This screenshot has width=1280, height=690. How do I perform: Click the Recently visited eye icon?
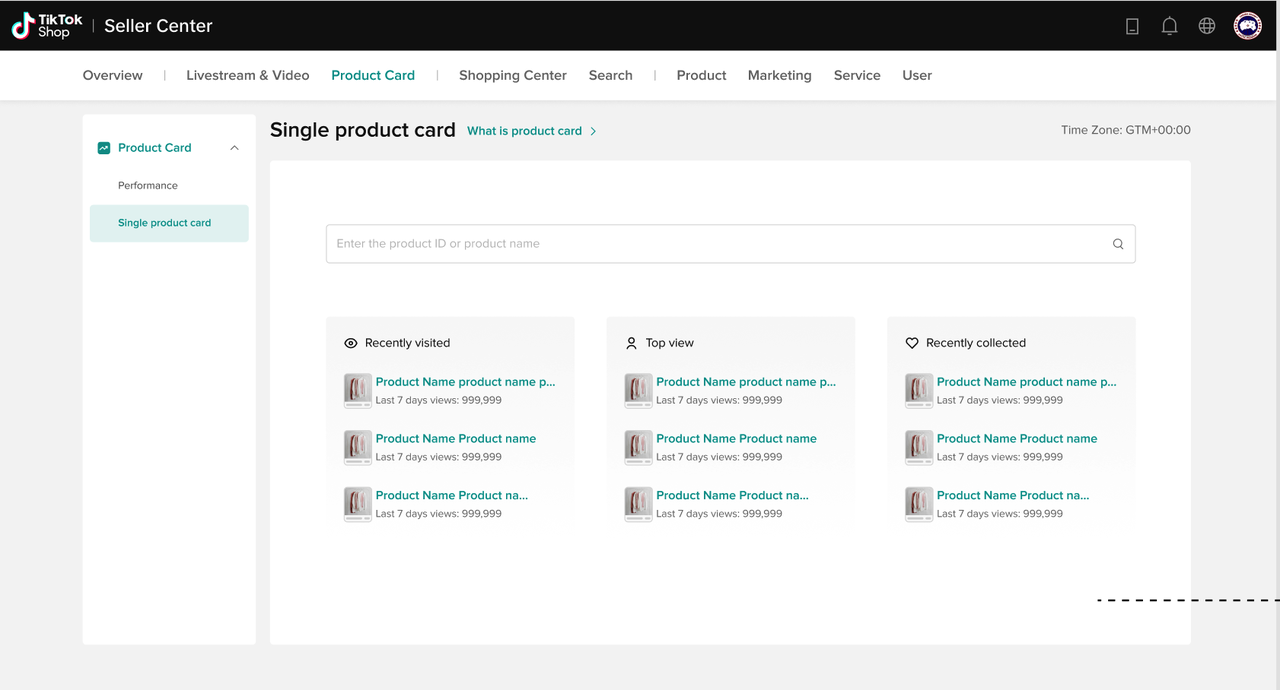351,343
